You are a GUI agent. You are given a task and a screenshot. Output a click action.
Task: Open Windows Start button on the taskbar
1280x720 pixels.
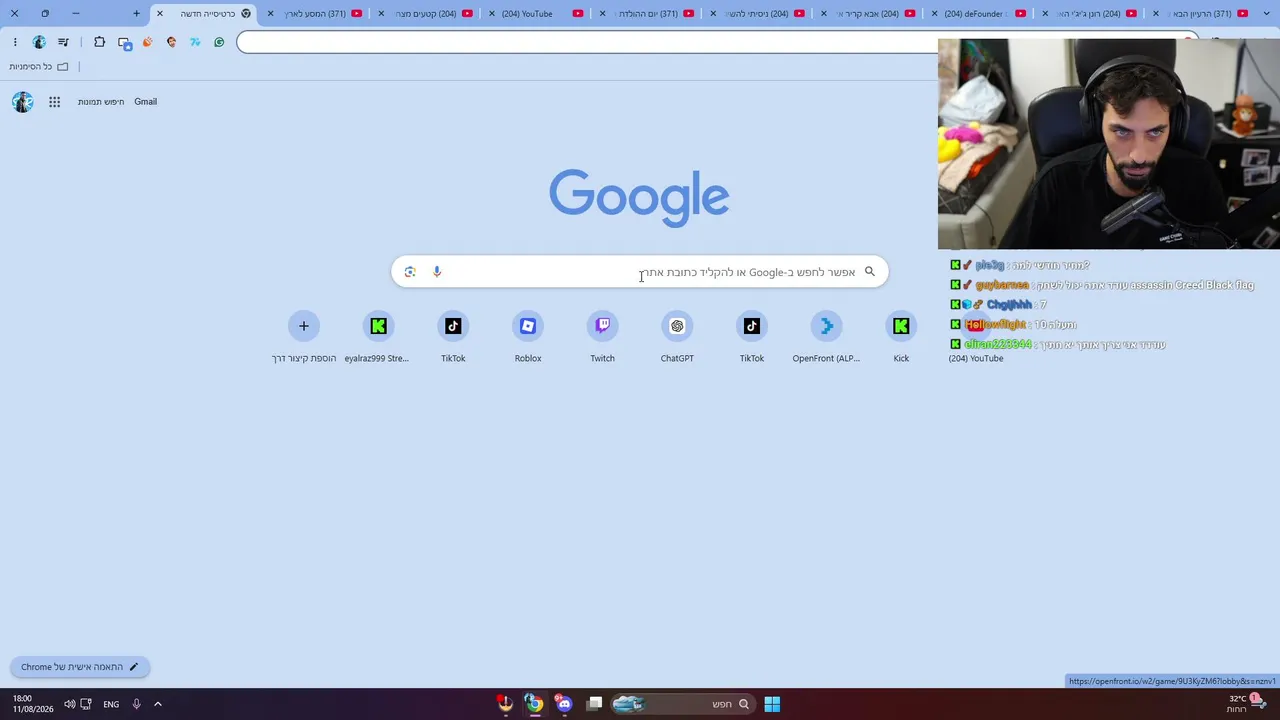[x=772, y=704]
